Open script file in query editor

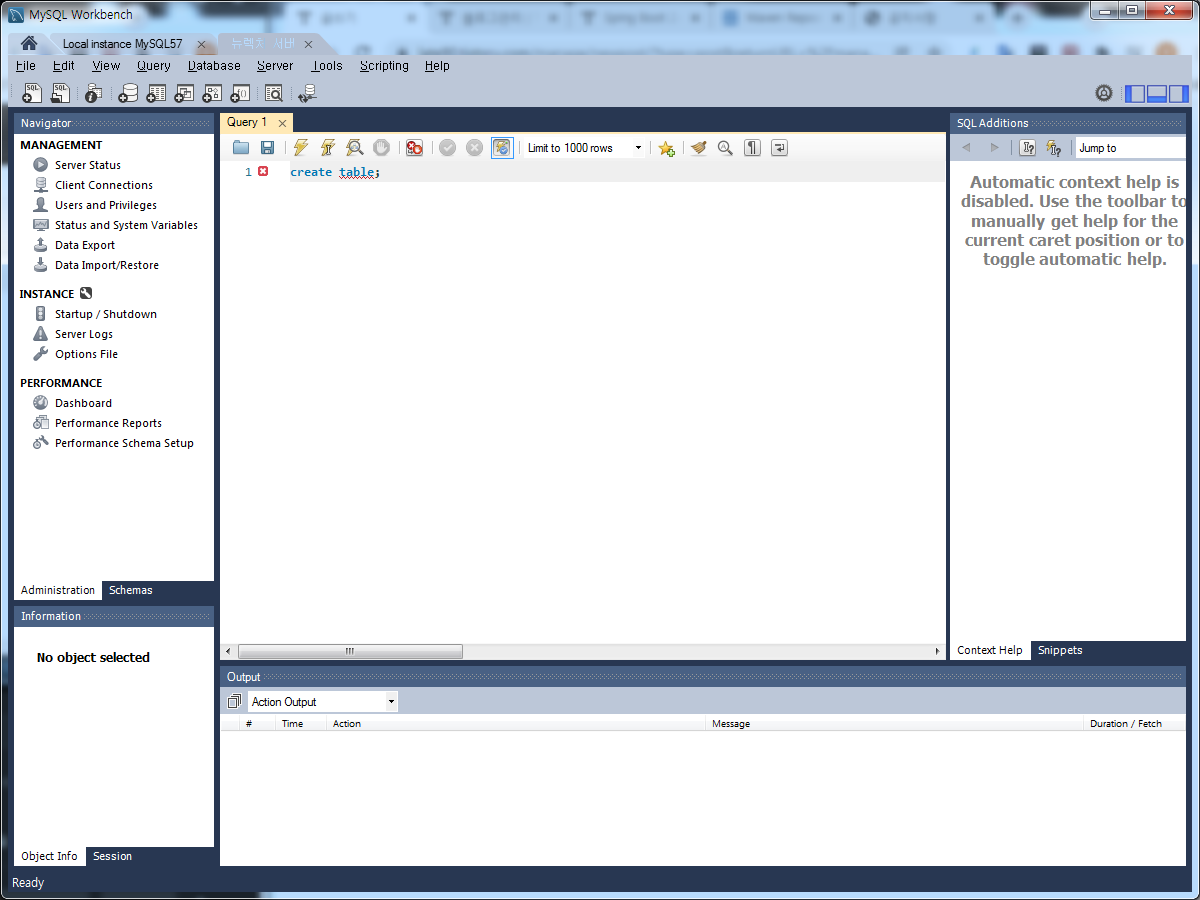pos(241,148)
